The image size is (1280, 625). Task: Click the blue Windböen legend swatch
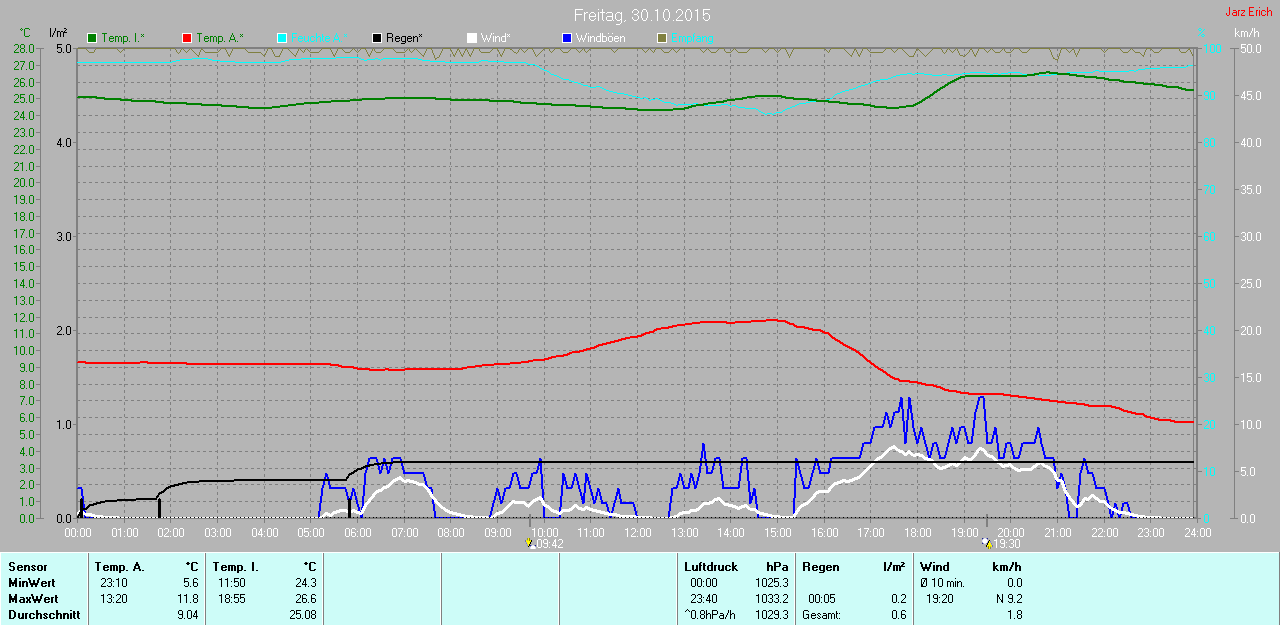[x=567, y=38]
